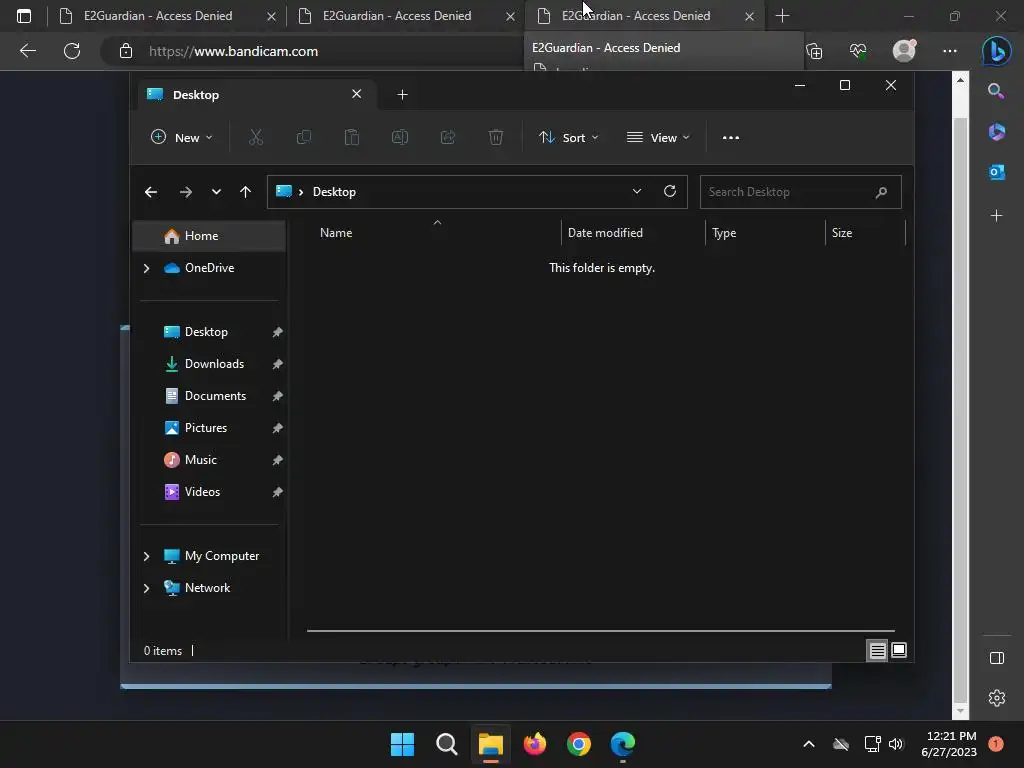1024x768 pixels.
Task: Open Outlook icon in Edge sidebar
Action: point(997,172)
